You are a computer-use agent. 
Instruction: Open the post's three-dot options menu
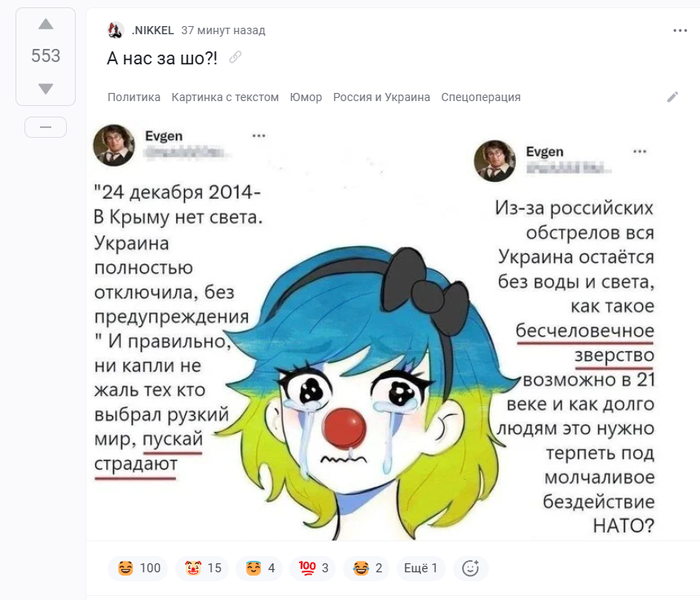coord(679,30)
